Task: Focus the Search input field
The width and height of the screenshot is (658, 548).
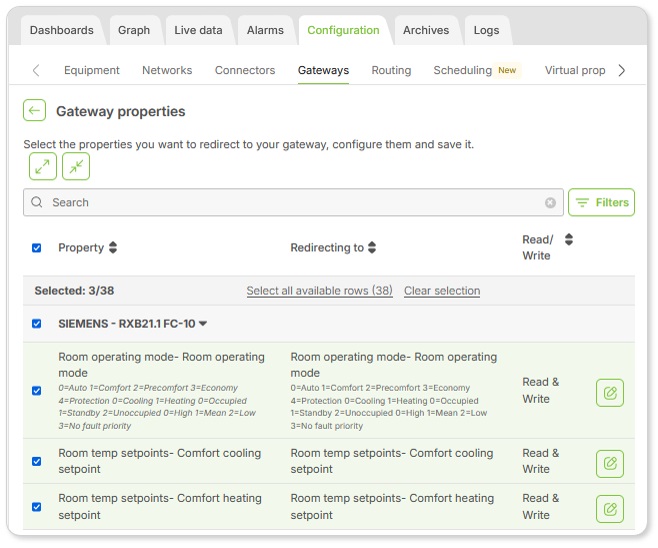Action: point(293,203)
